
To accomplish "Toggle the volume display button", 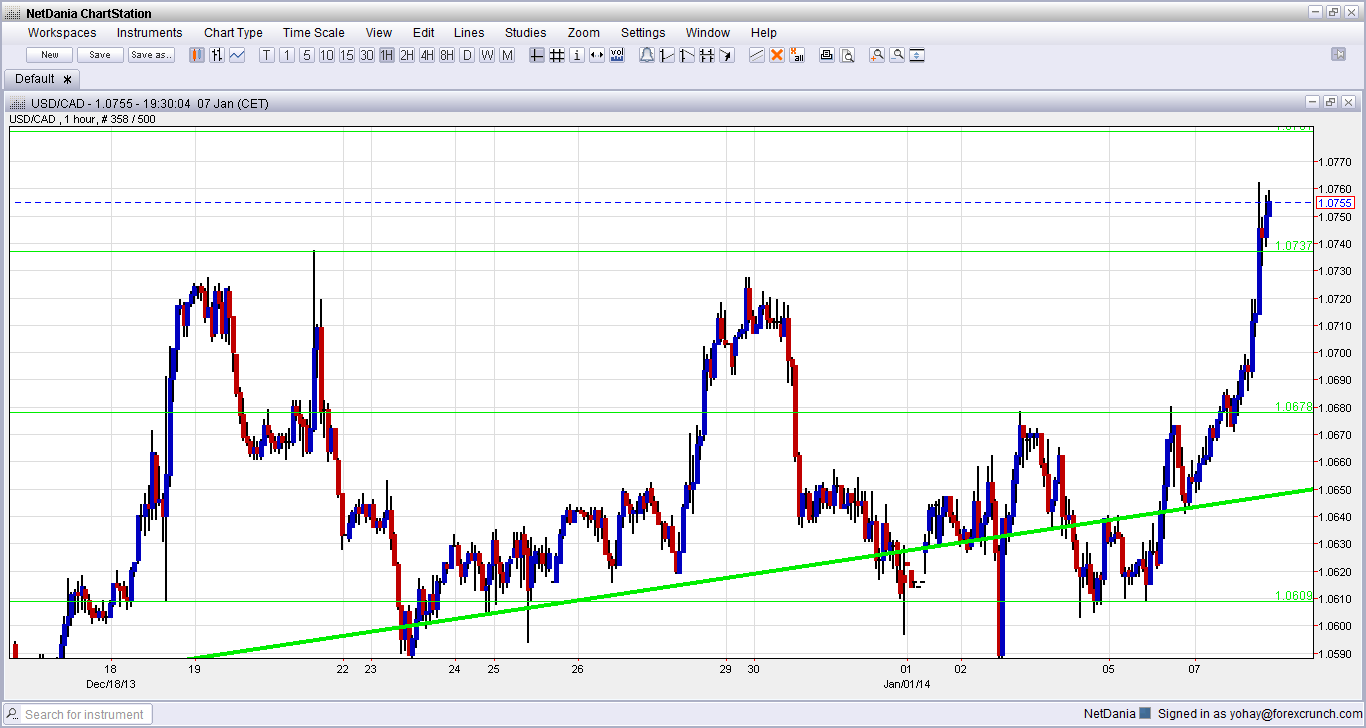I will (x=617, y=55).
